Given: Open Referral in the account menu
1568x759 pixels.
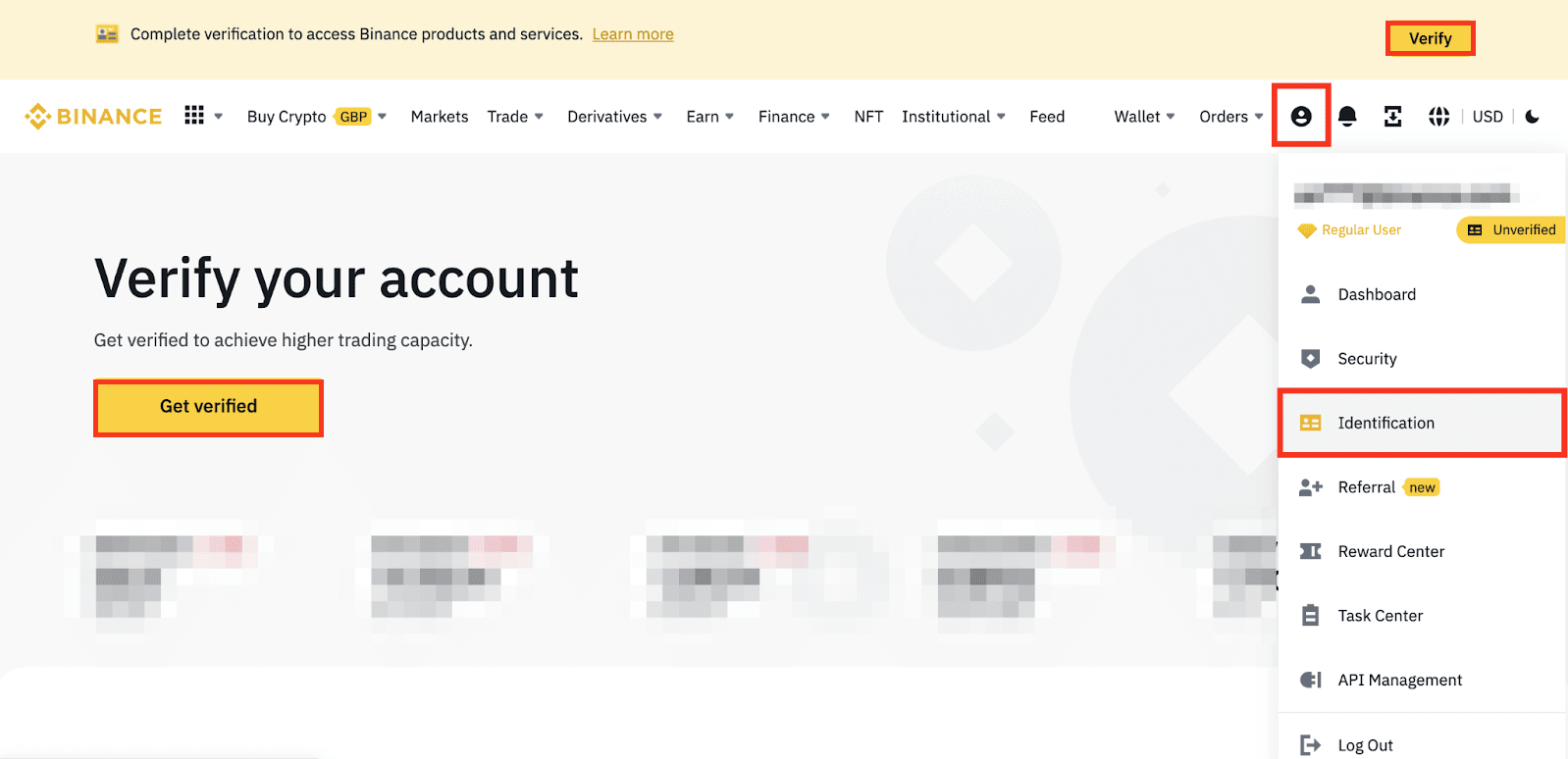Looking at the screenshot, I should [1422, 487].
